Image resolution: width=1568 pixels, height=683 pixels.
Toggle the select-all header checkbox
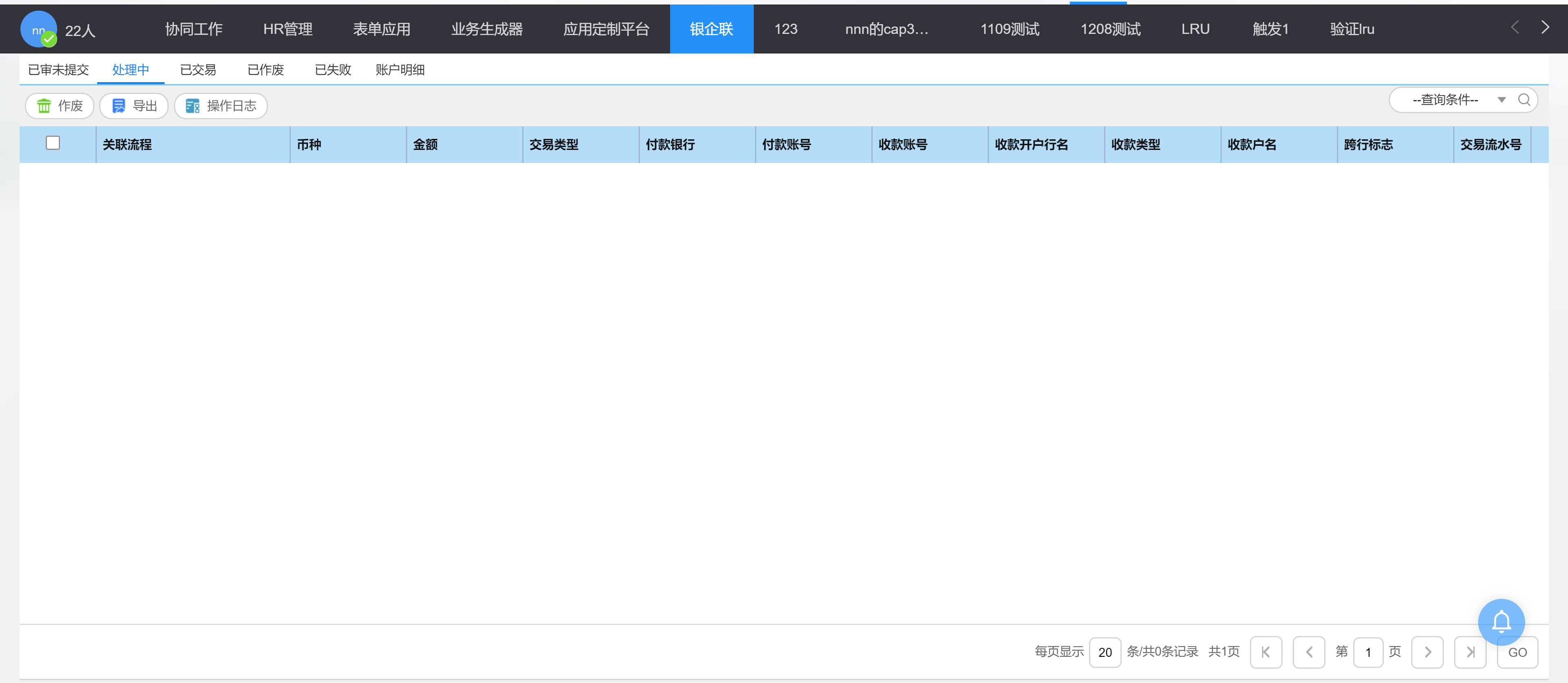pyautogui.click(x=53, y=143)
